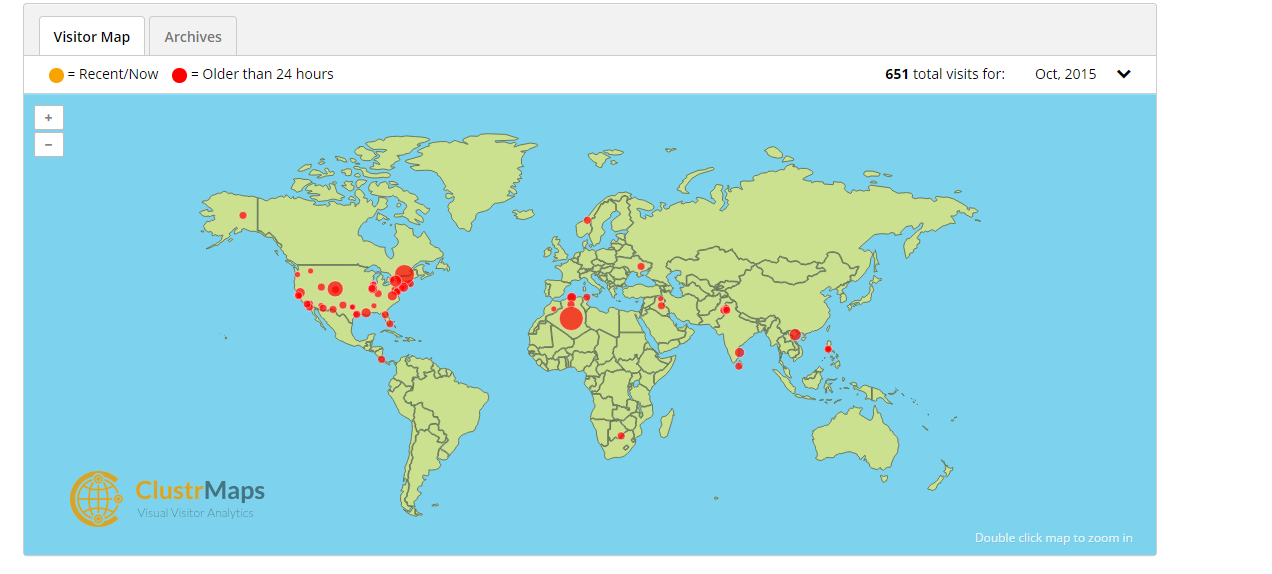Image resolution: width=1272 pixels, height=574 pixels.
Task: Open the Archives tab
Action: coord(193,37)
